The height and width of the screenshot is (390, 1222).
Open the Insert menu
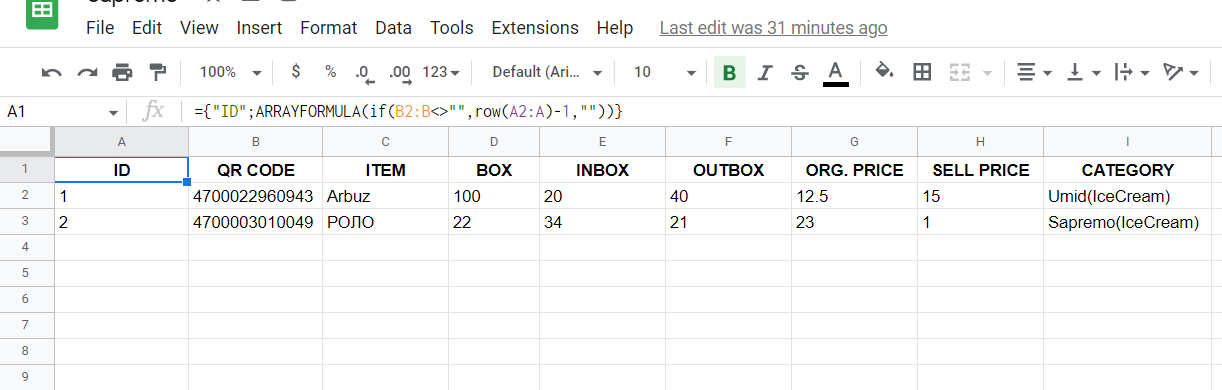pyautogui.click(x=259, y=28)
